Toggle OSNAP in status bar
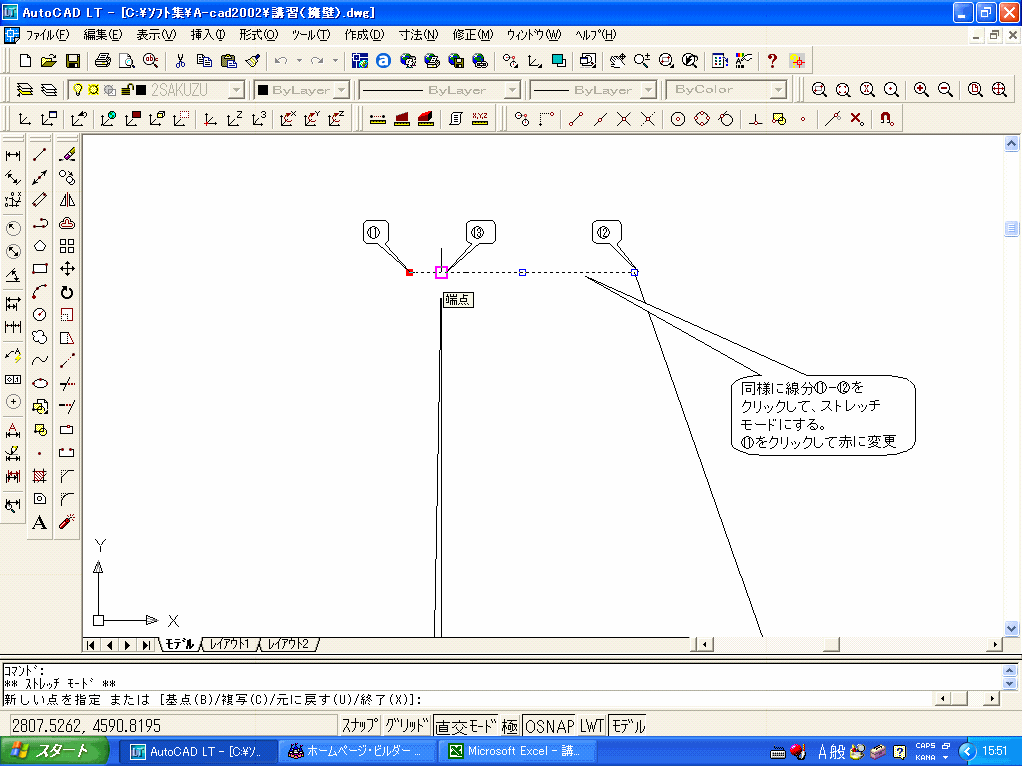This screenshot has width=1023, height=767. [549, 726]
